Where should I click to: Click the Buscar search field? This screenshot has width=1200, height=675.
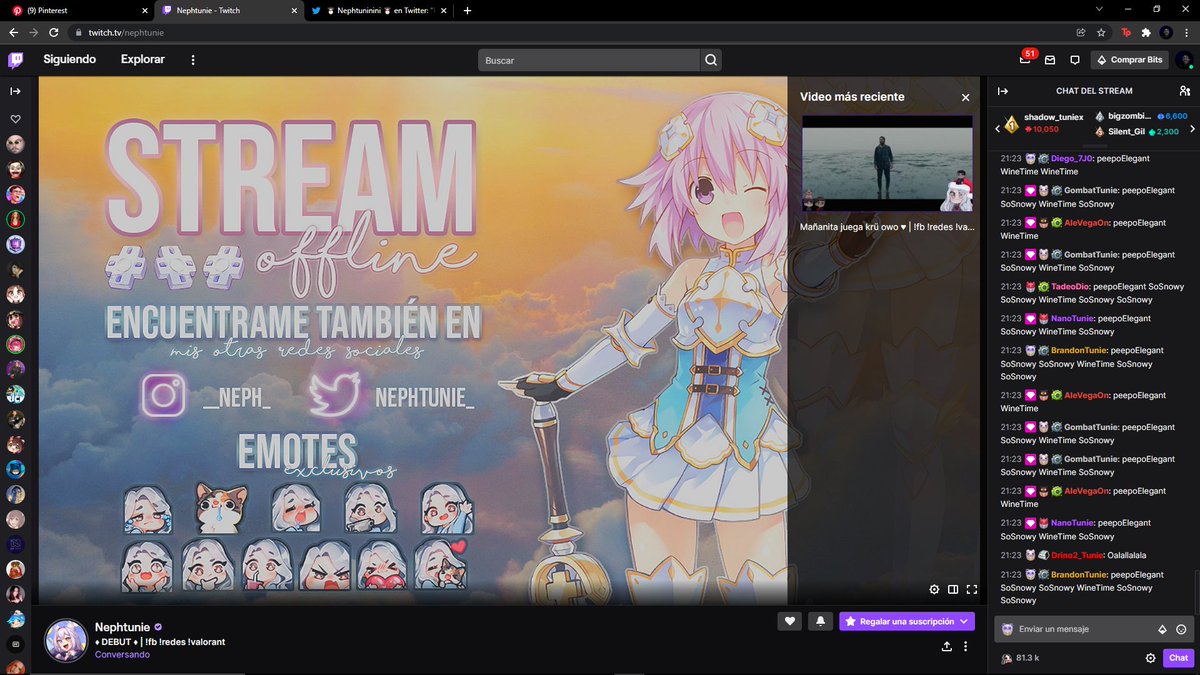pyautogui.click(x=589, y=60)
